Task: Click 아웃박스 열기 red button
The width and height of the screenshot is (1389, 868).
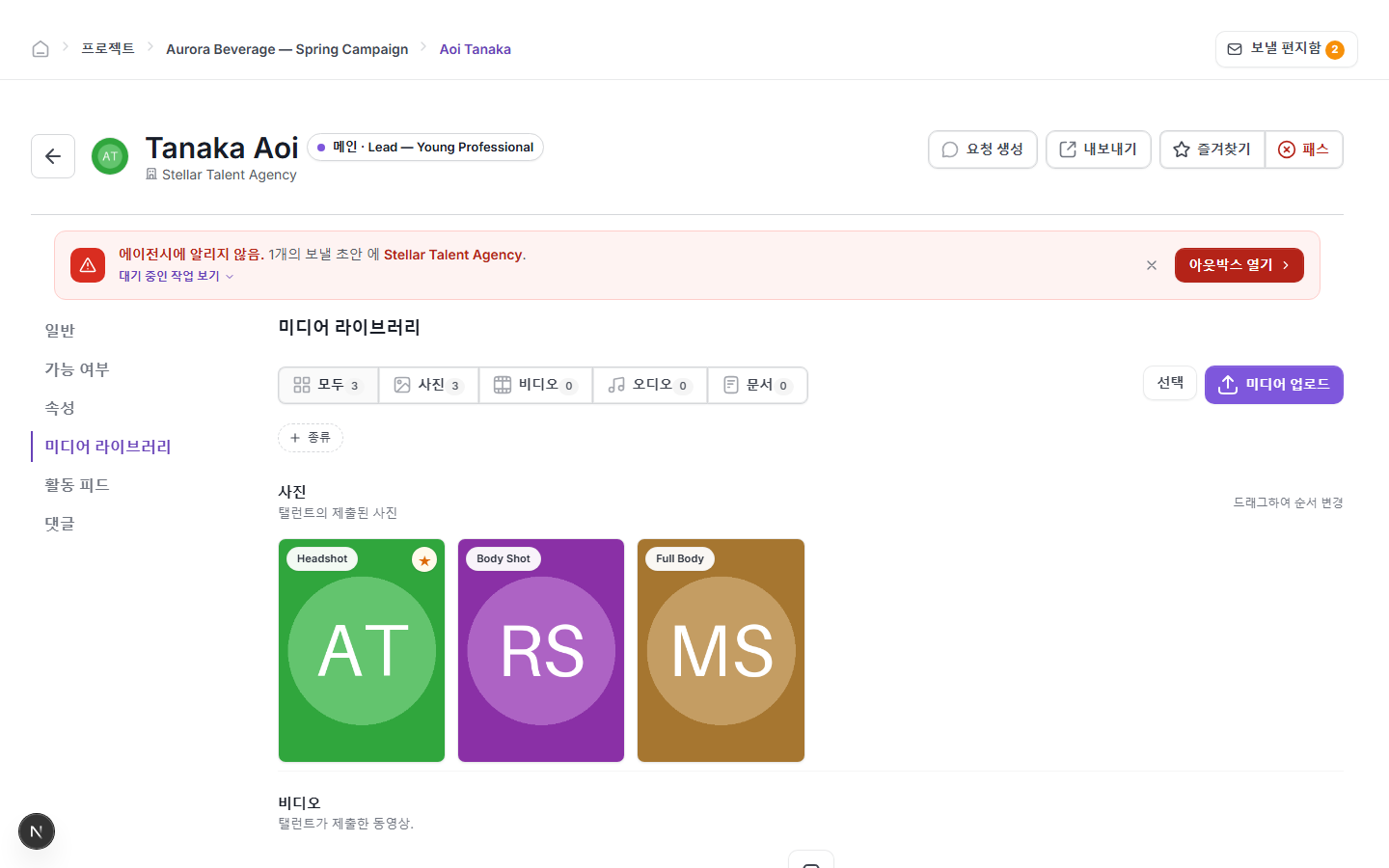Action: (1239, 265)
